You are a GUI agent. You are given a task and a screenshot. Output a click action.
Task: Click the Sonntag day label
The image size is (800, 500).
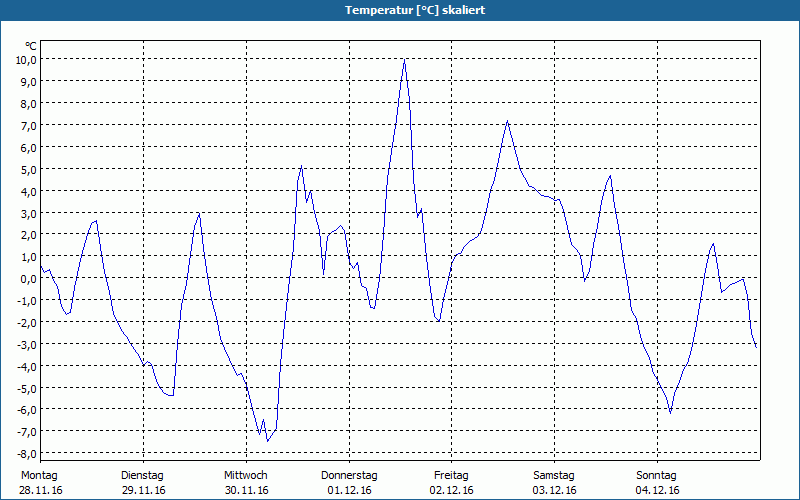tap(657, 476)
